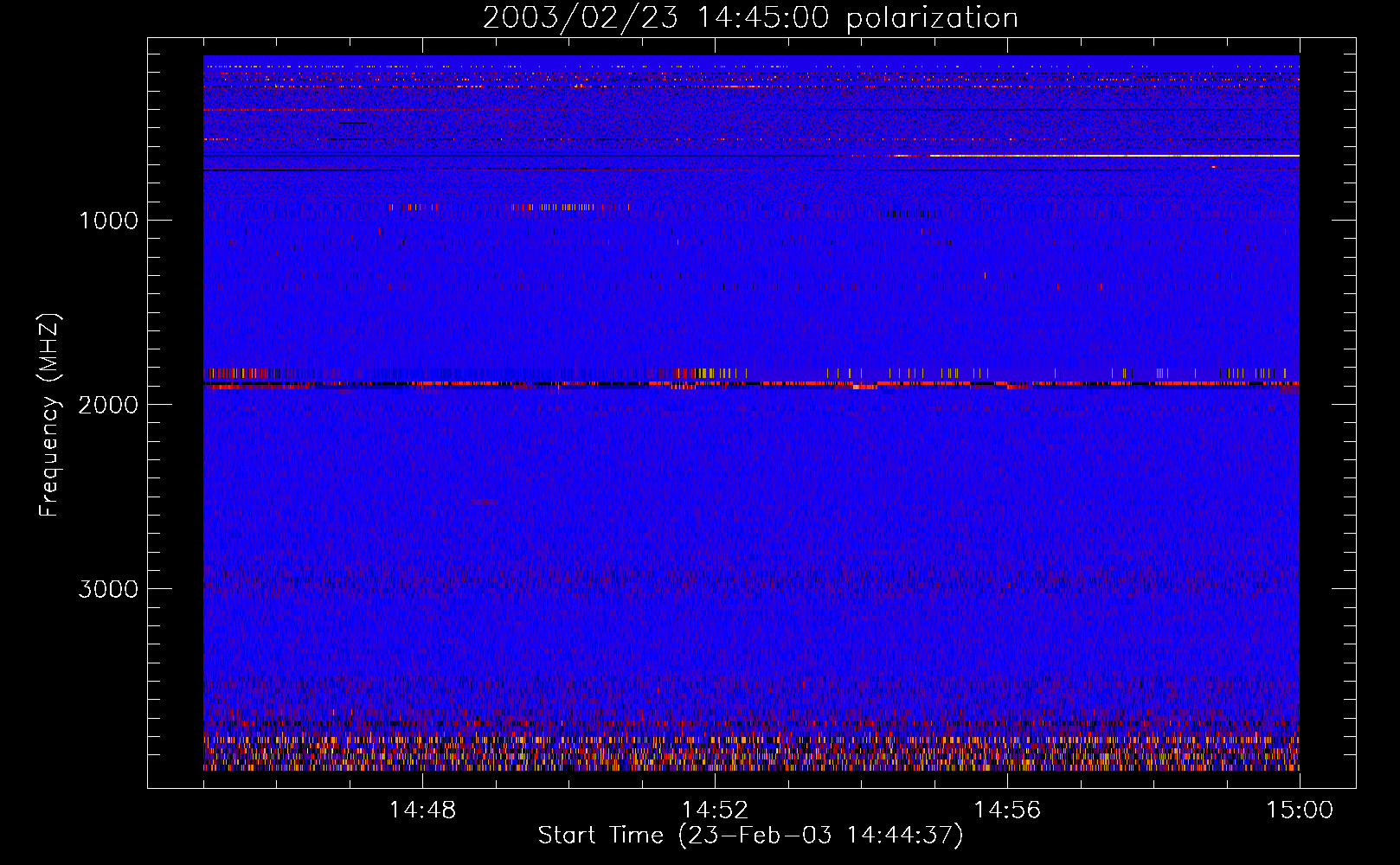Click the plot title '2003/02/23 14:45:00 polarization'
Screen dimensions: 1400x865
pos(750,18)
